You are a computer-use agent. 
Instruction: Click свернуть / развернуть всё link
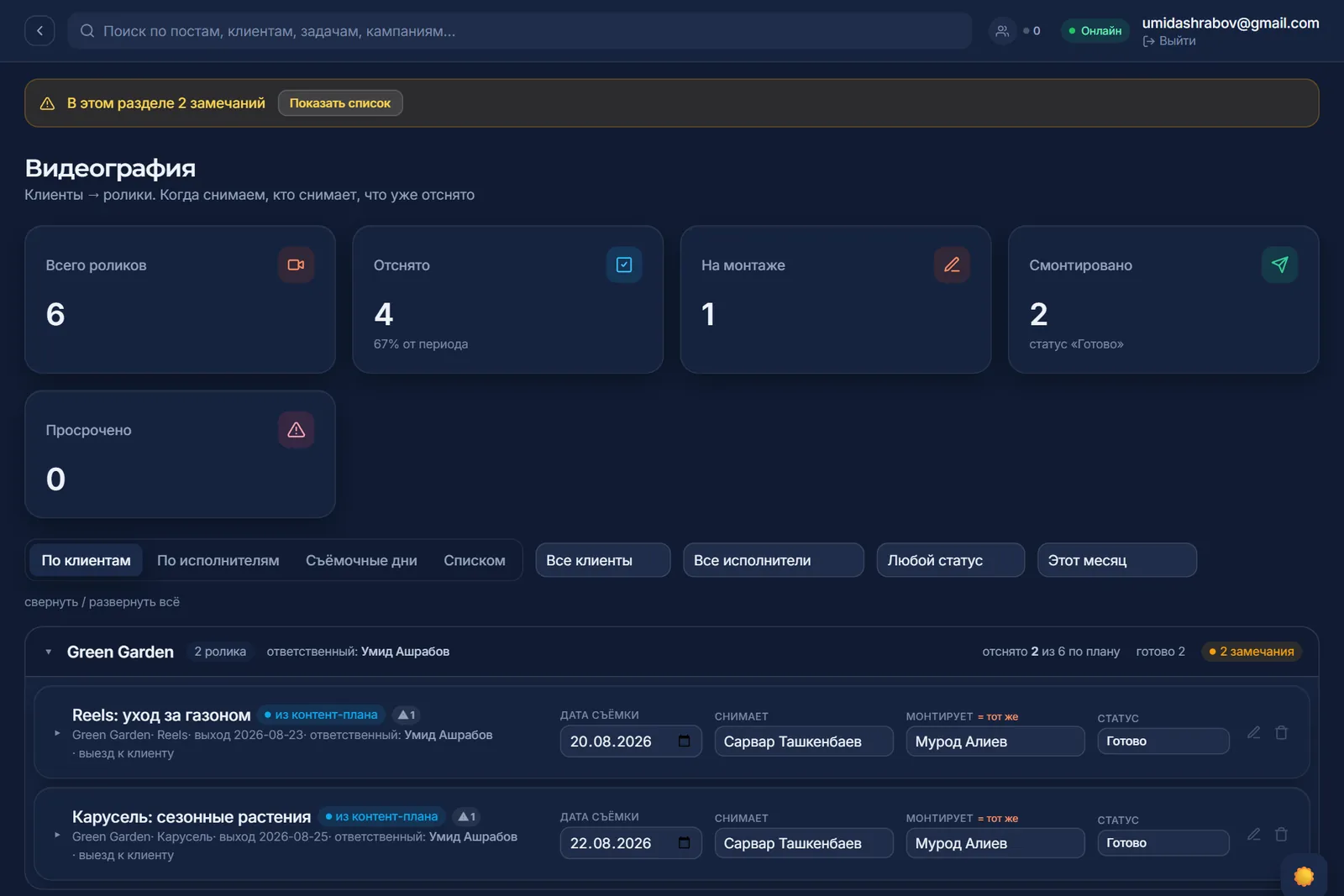[x=102, y=602]
